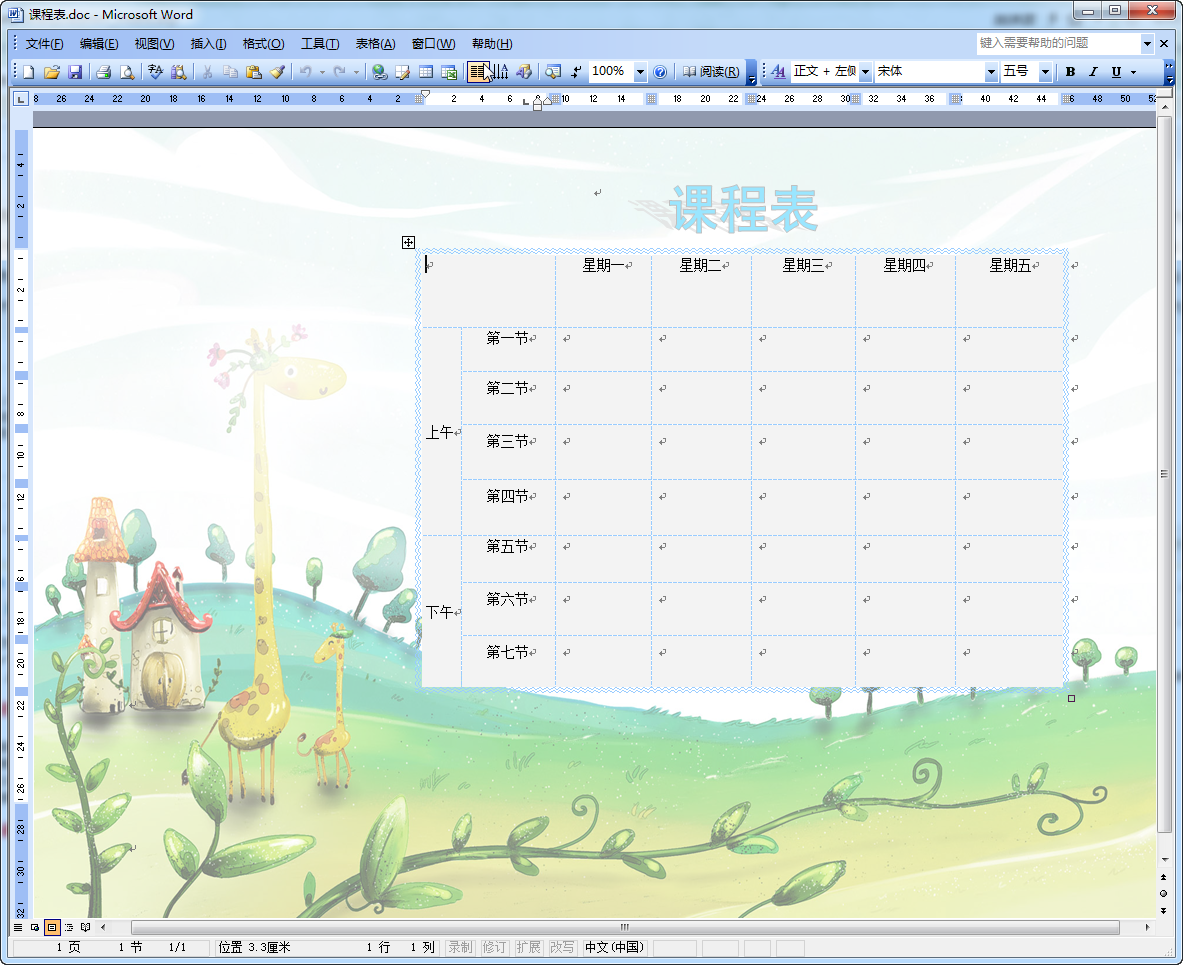Switch to Web Layout view

pyautogui.click(x=35, y=927)
